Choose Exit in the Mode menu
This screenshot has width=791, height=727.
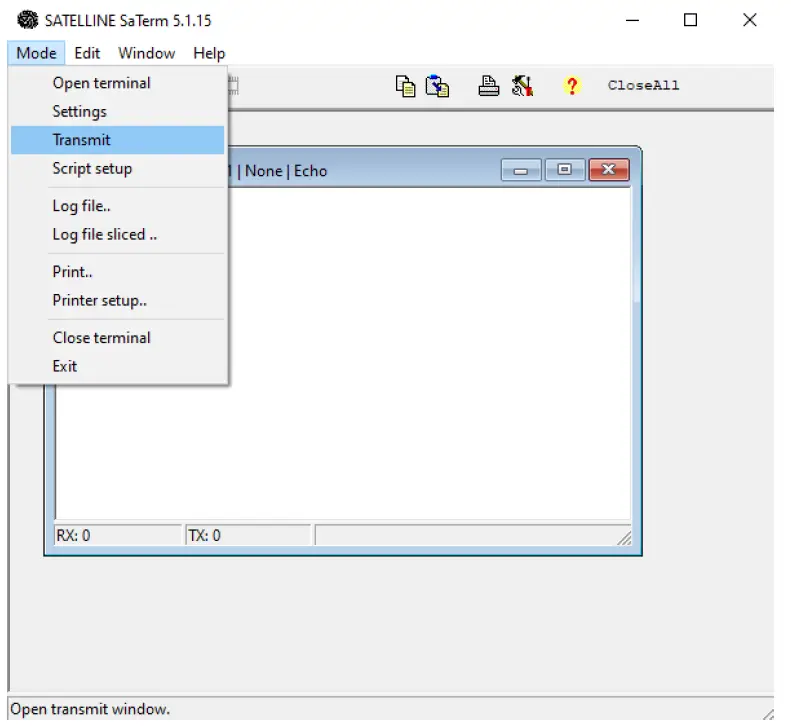tap(118, 366)
